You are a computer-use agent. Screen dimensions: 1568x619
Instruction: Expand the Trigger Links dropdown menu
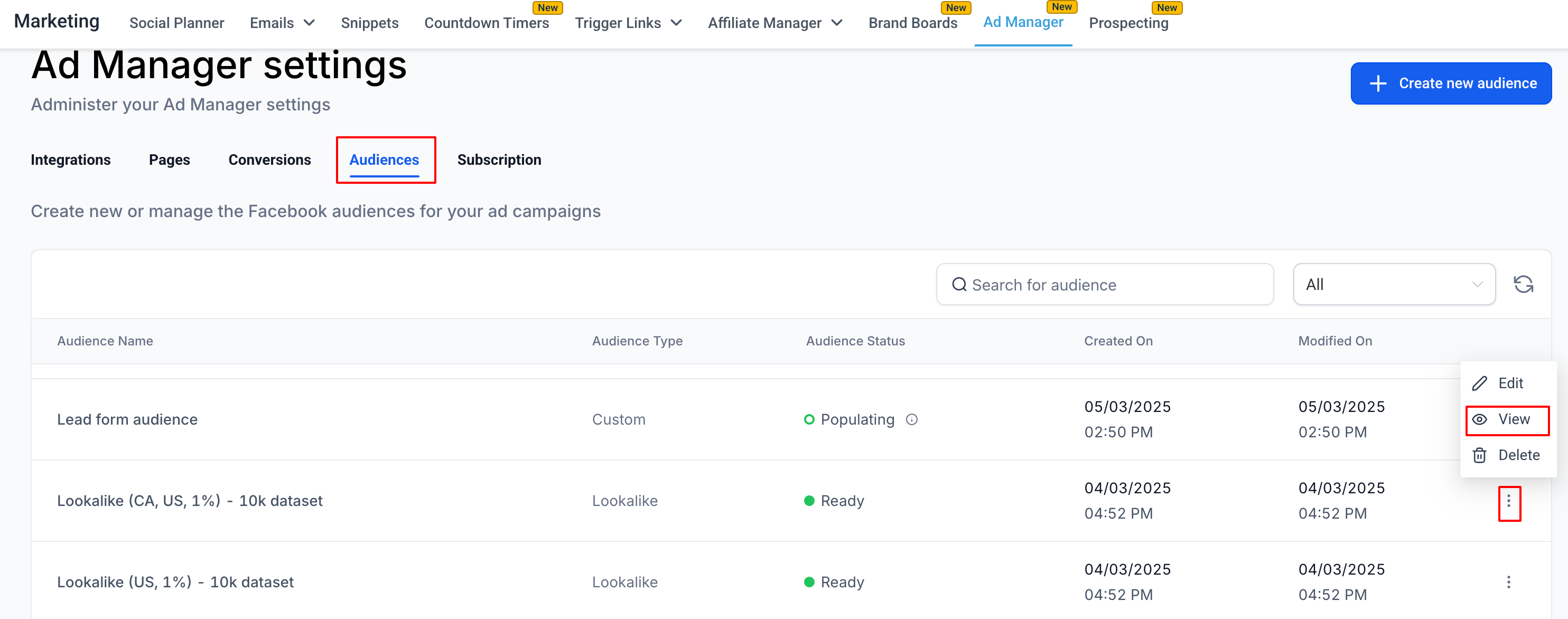628,23
